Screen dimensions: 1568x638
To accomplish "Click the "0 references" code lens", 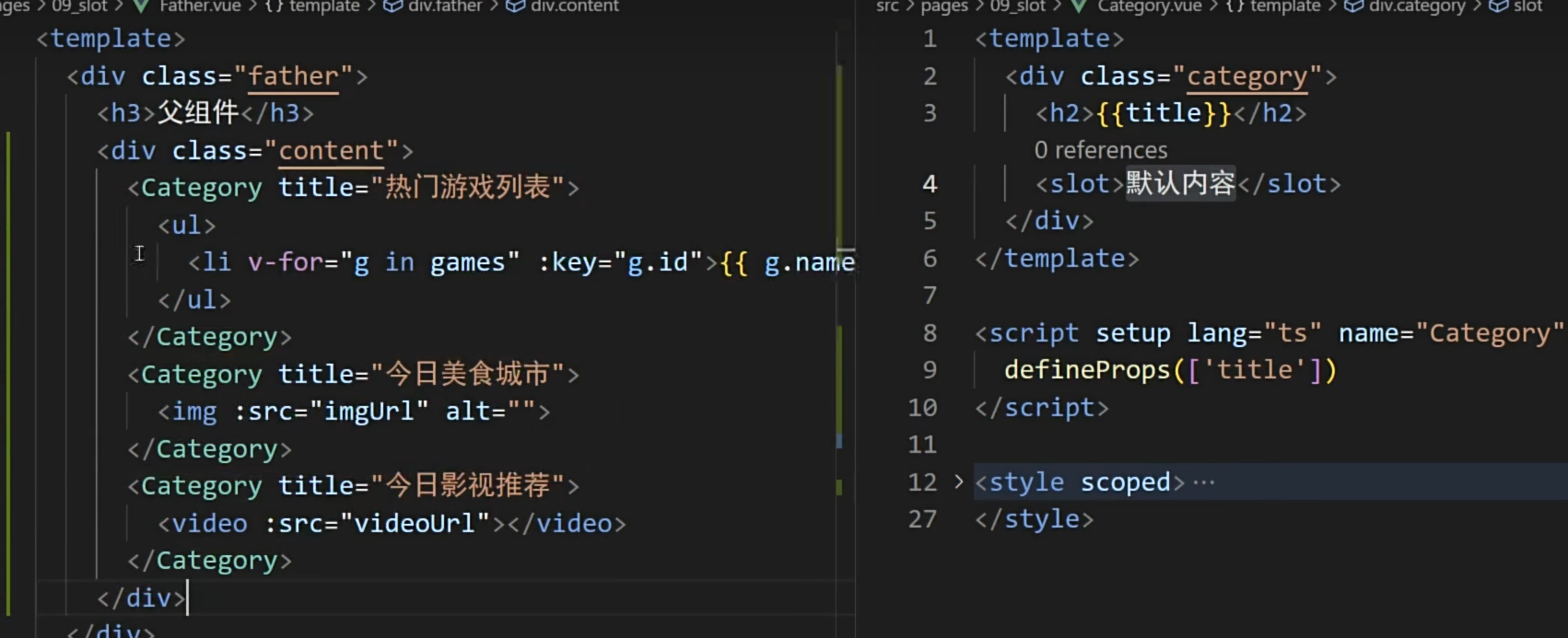I will [x=1100, y=150].
